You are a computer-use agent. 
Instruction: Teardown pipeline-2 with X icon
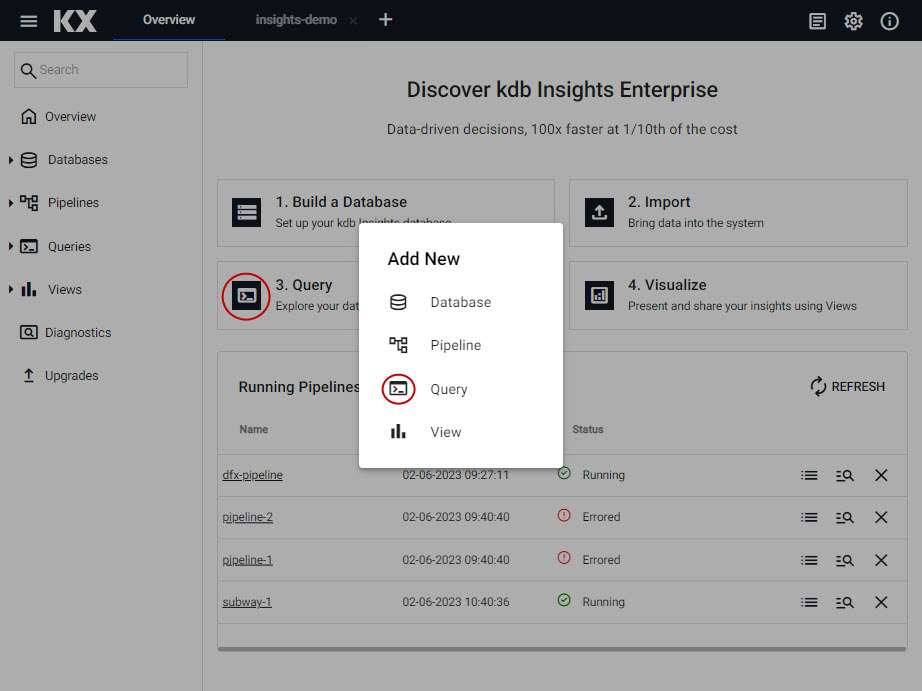[881, 518]
